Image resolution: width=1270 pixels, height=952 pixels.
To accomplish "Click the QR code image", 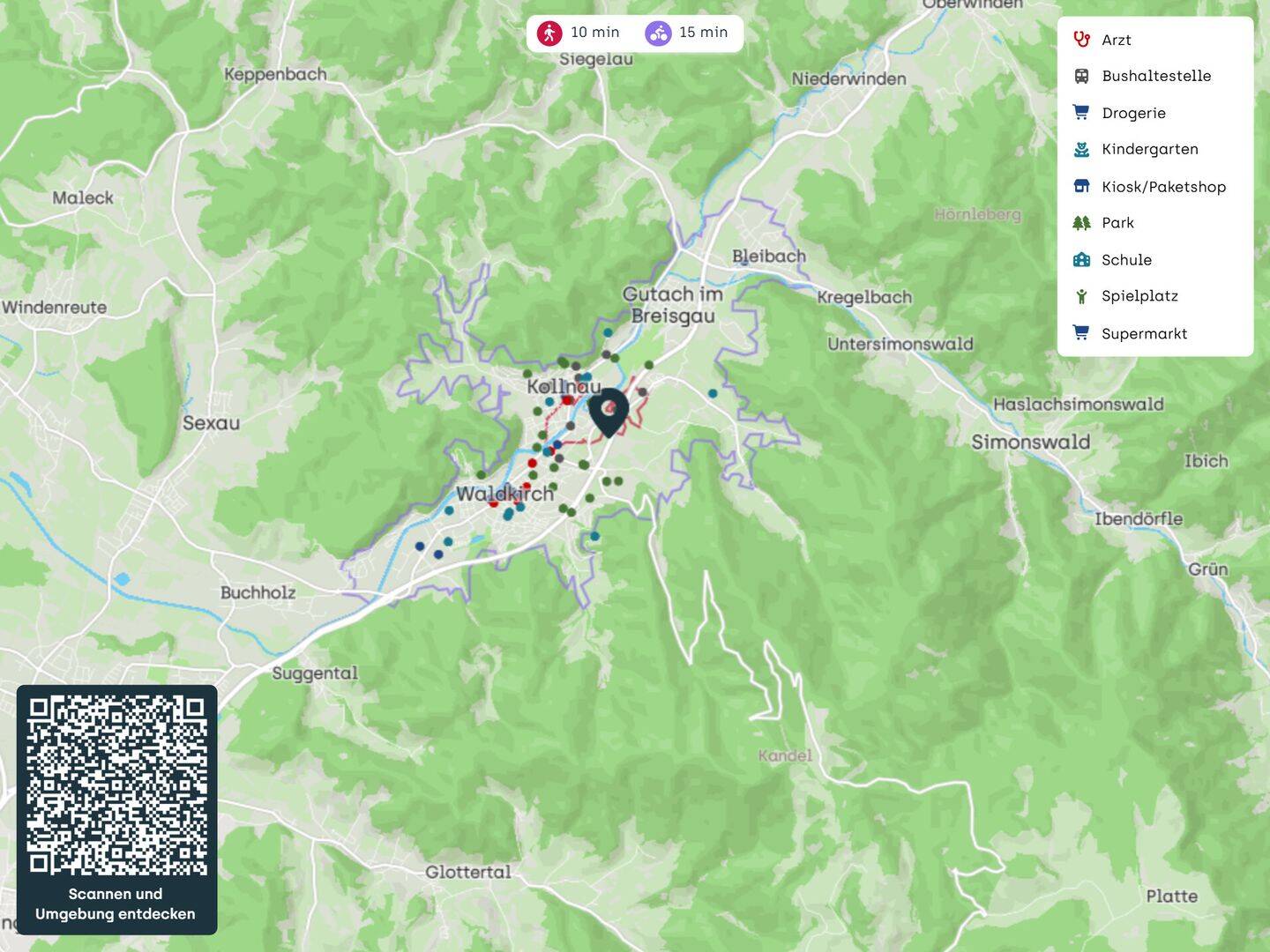I will (x=116, y=785).
